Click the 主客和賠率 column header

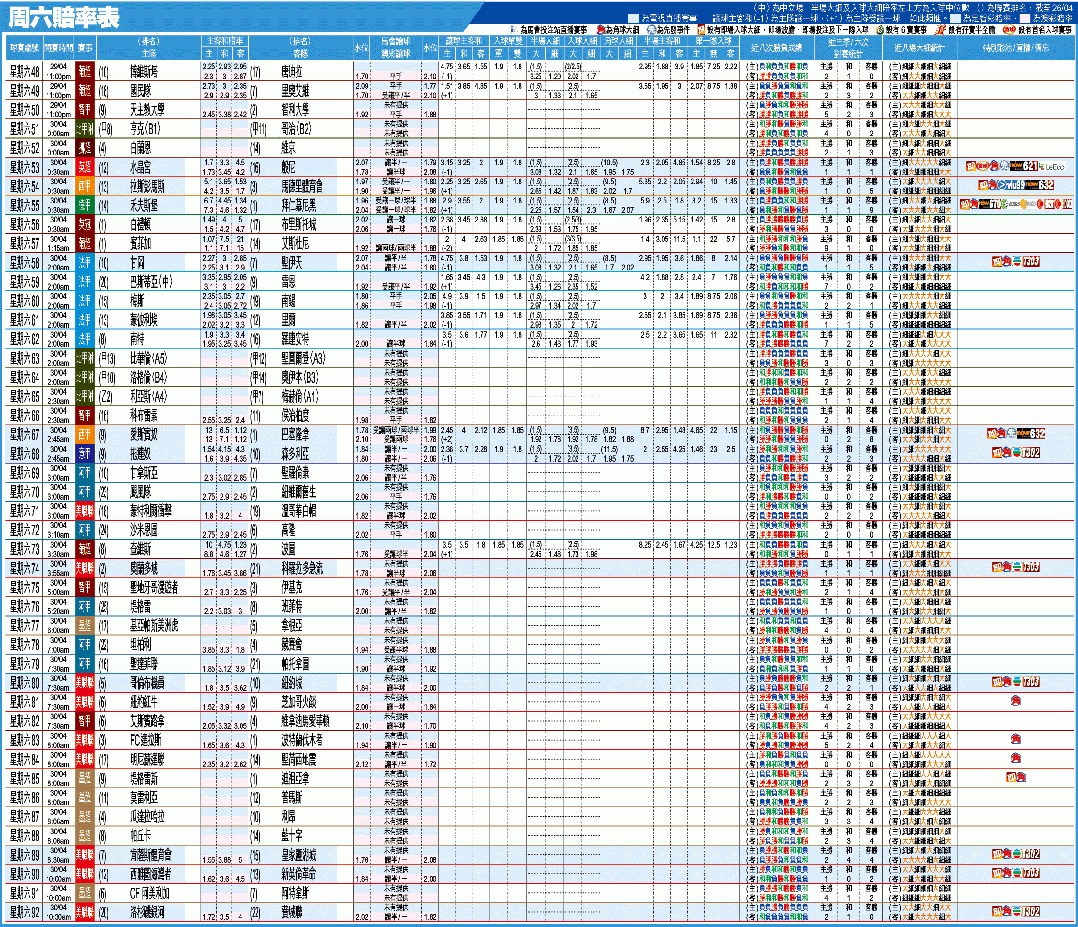point(225,41)
